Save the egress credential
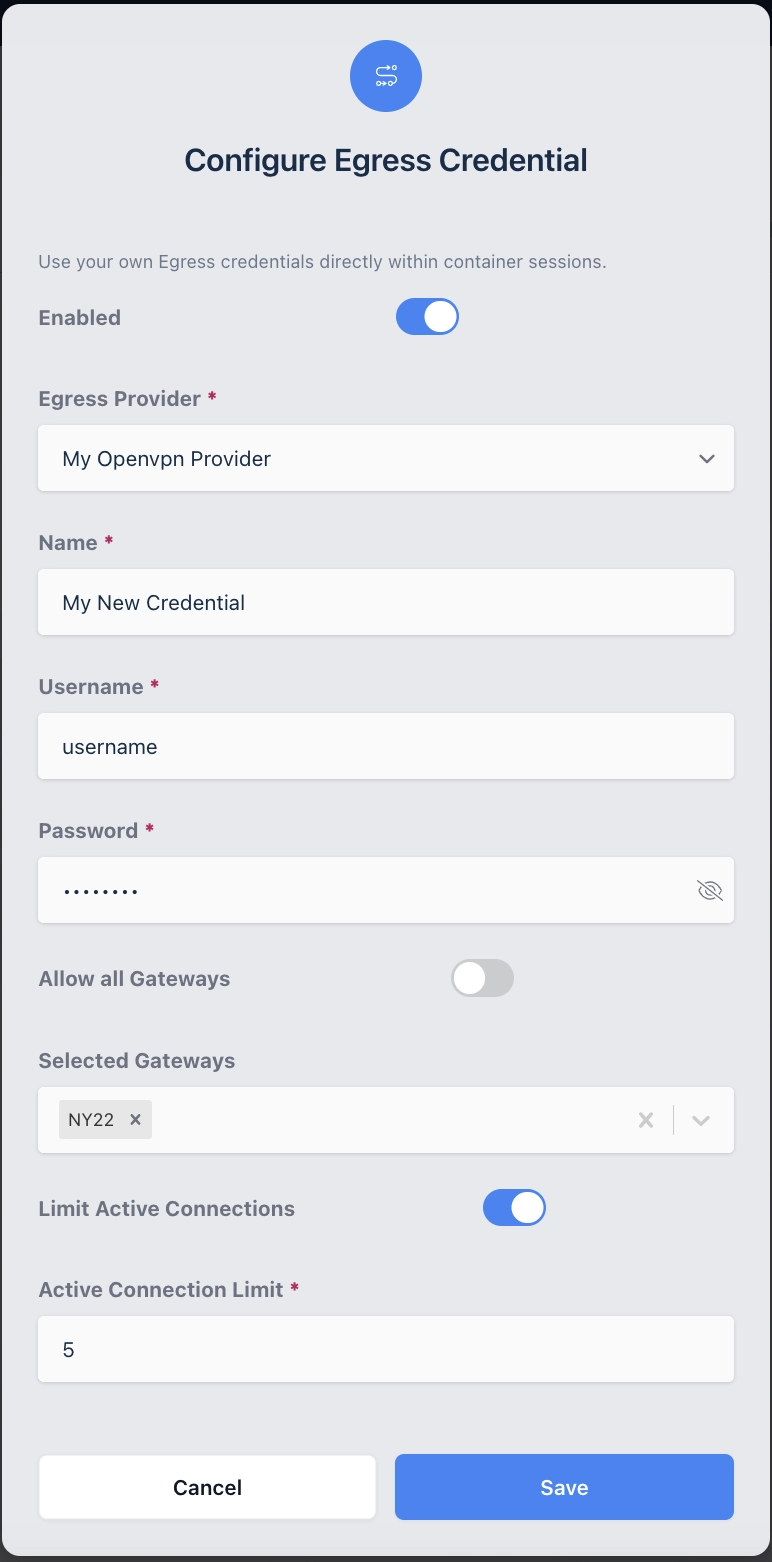Viewport: 772px width, 1562px height. [x=564, y=1487]
